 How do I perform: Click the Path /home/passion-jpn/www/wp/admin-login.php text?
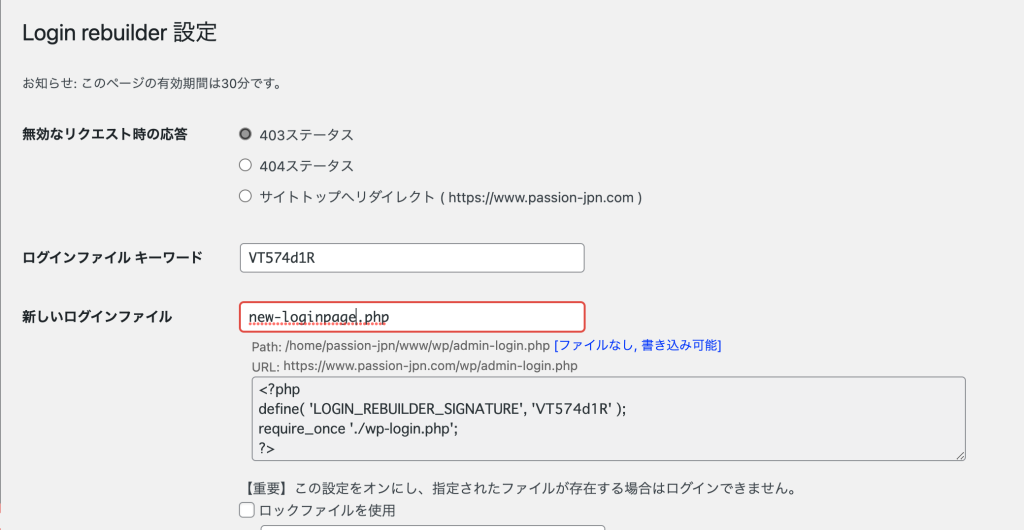click(400, 345)
